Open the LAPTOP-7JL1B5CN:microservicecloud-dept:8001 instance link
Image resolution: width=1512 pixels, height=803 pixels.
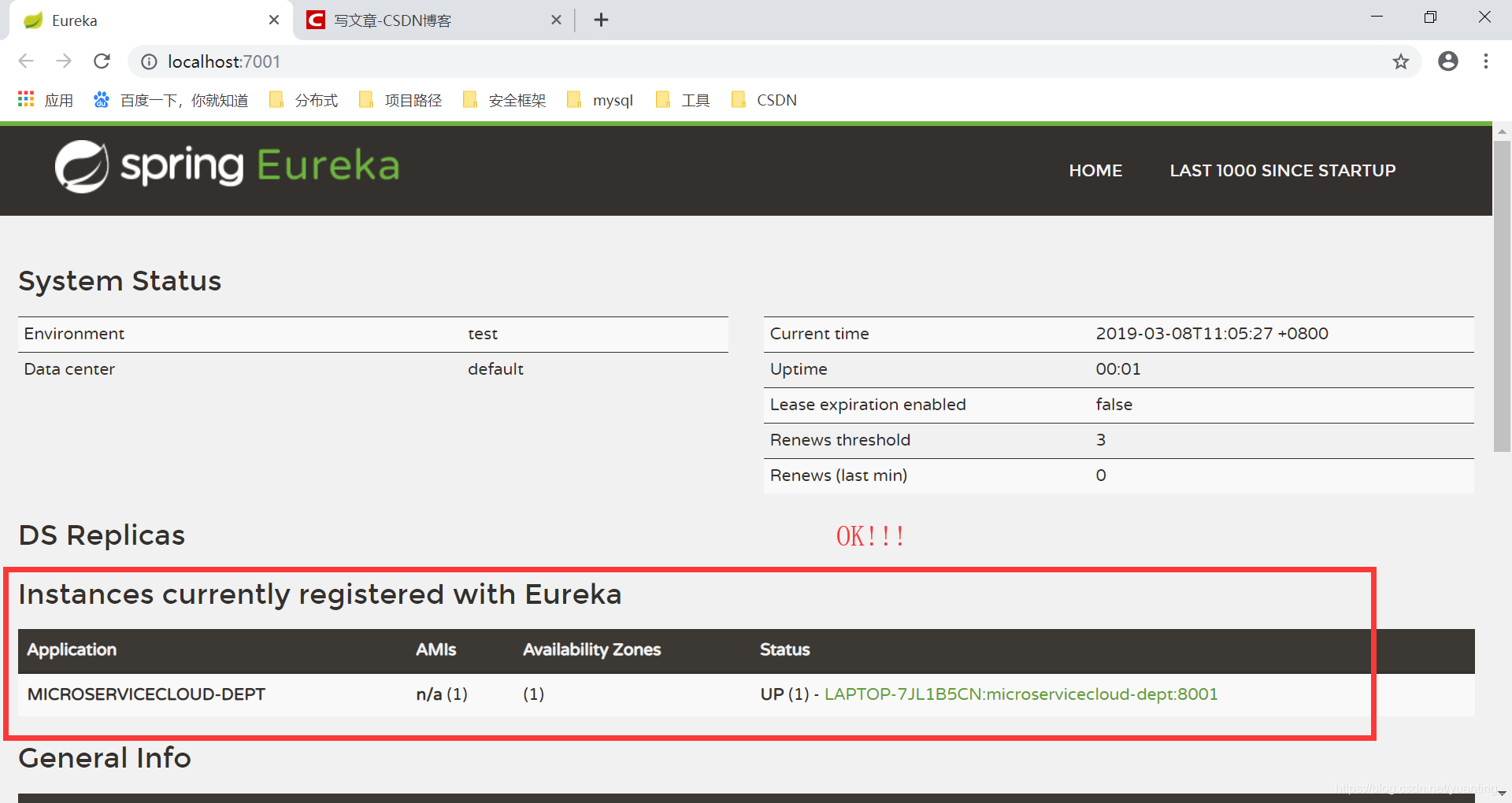pos(1021,694)
